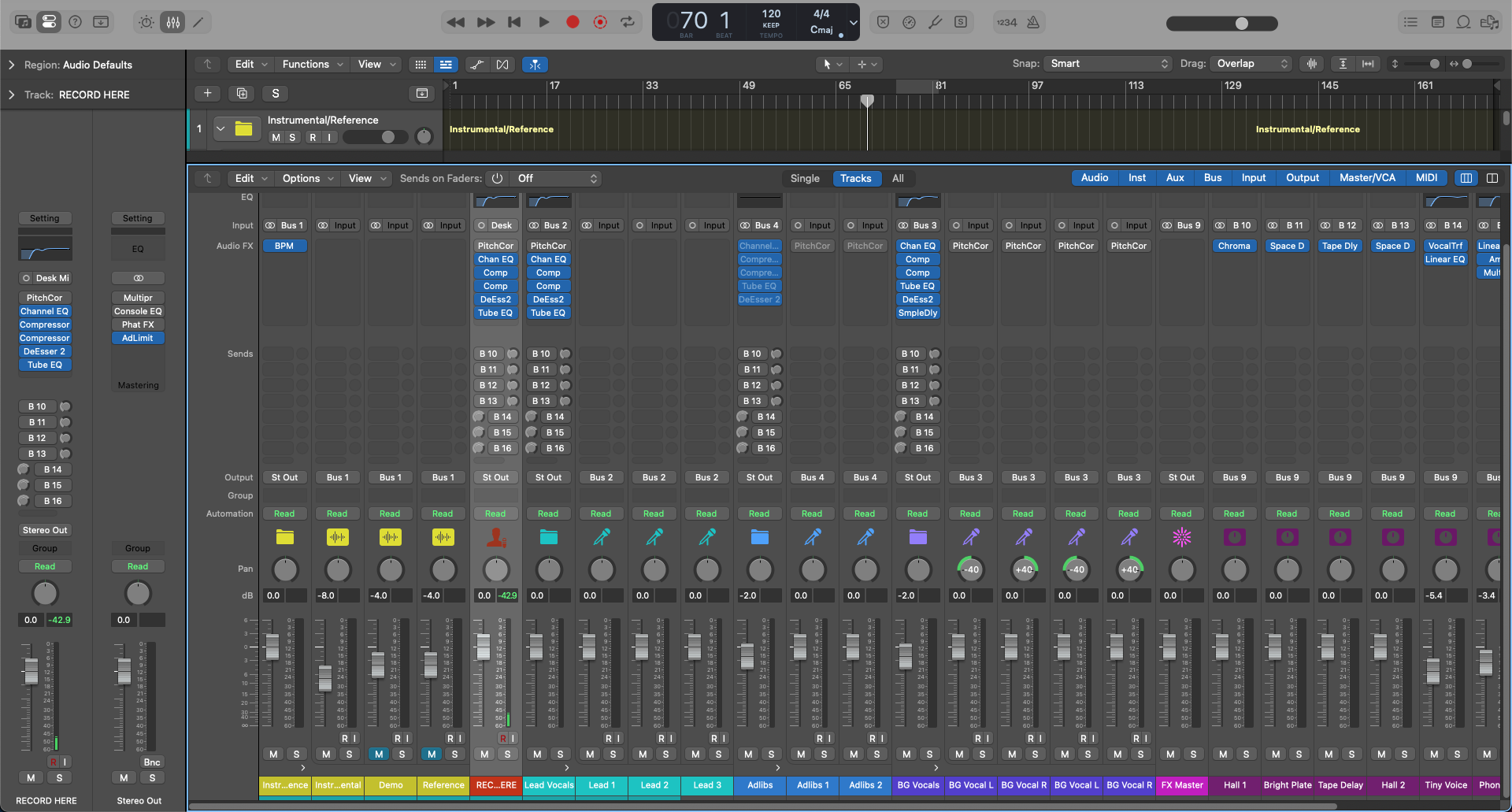Mute the Lead Vocals channel with its M button
This screenshot has height=812, width=1512.
click(x=536, y=754)
